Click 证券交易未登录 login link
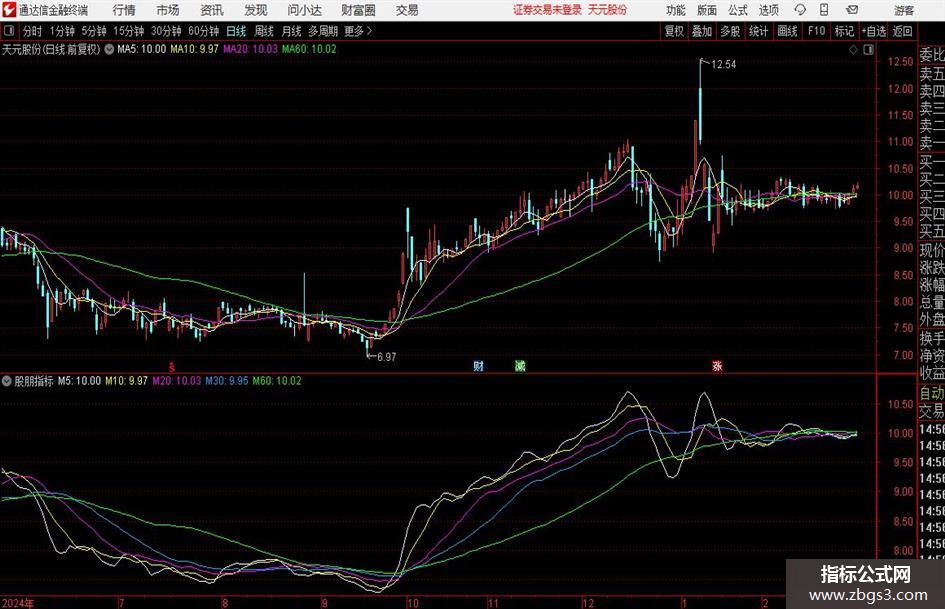The height and width of the screenshot is (609, 945). point(547,10)
